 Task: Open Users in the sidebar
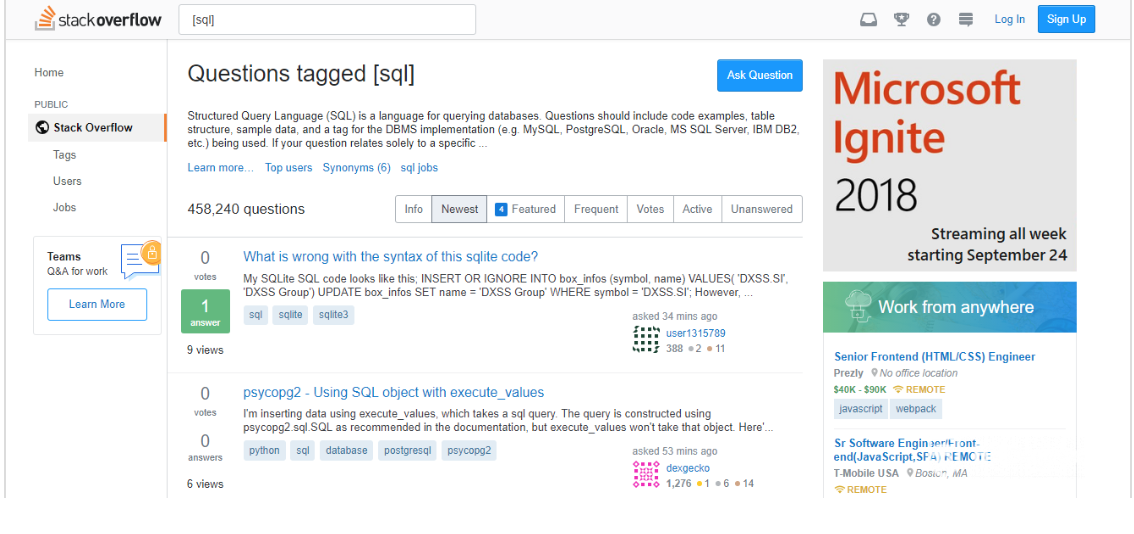coord(67,181)
